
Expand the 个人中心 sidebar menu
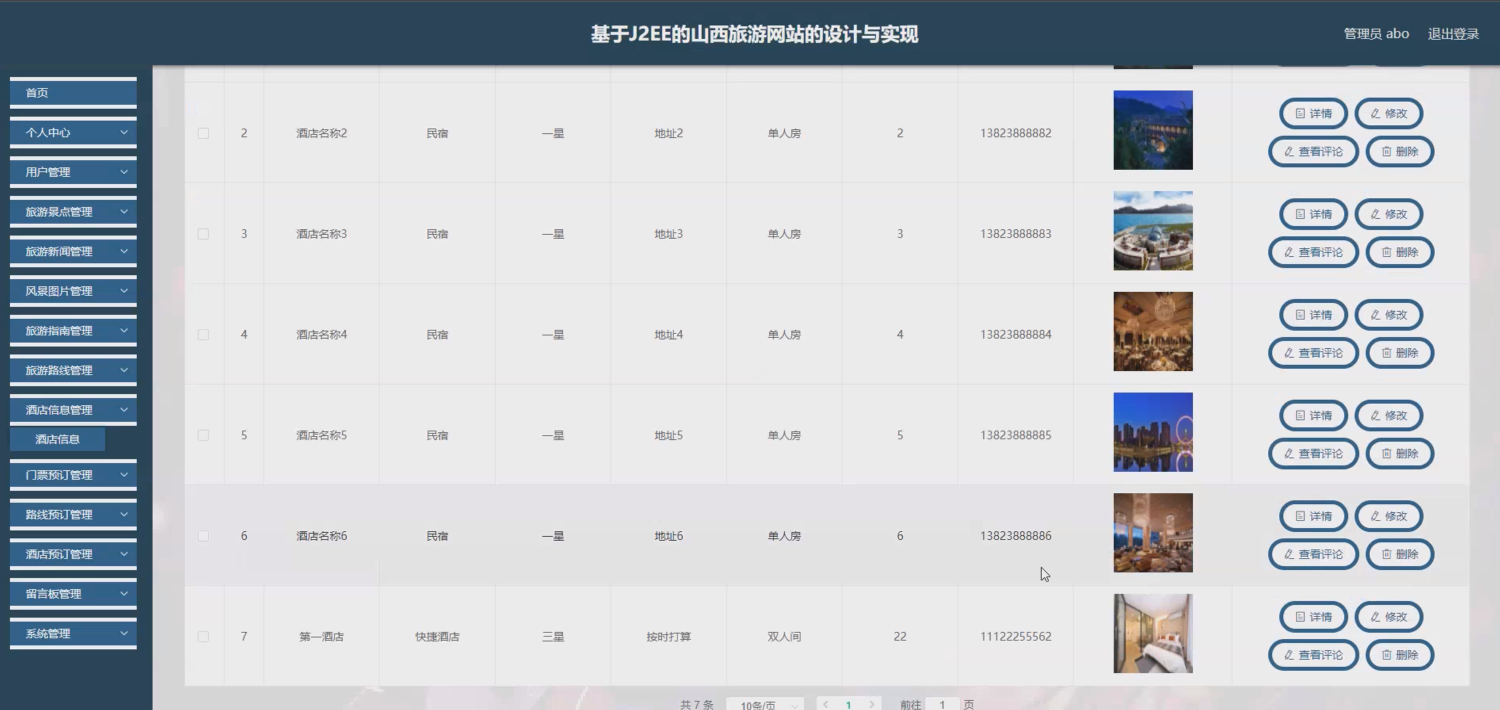tap(73, 132)
